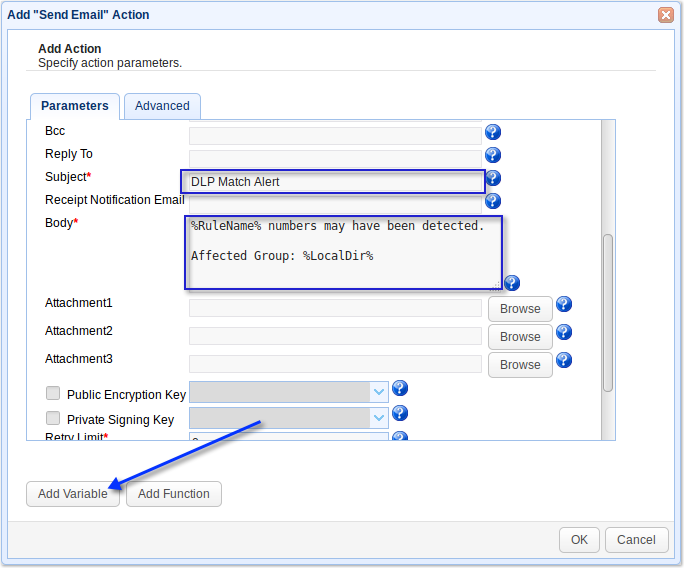Click Browse button for Attachment1
Screen dimensions: 684x568
520,309
